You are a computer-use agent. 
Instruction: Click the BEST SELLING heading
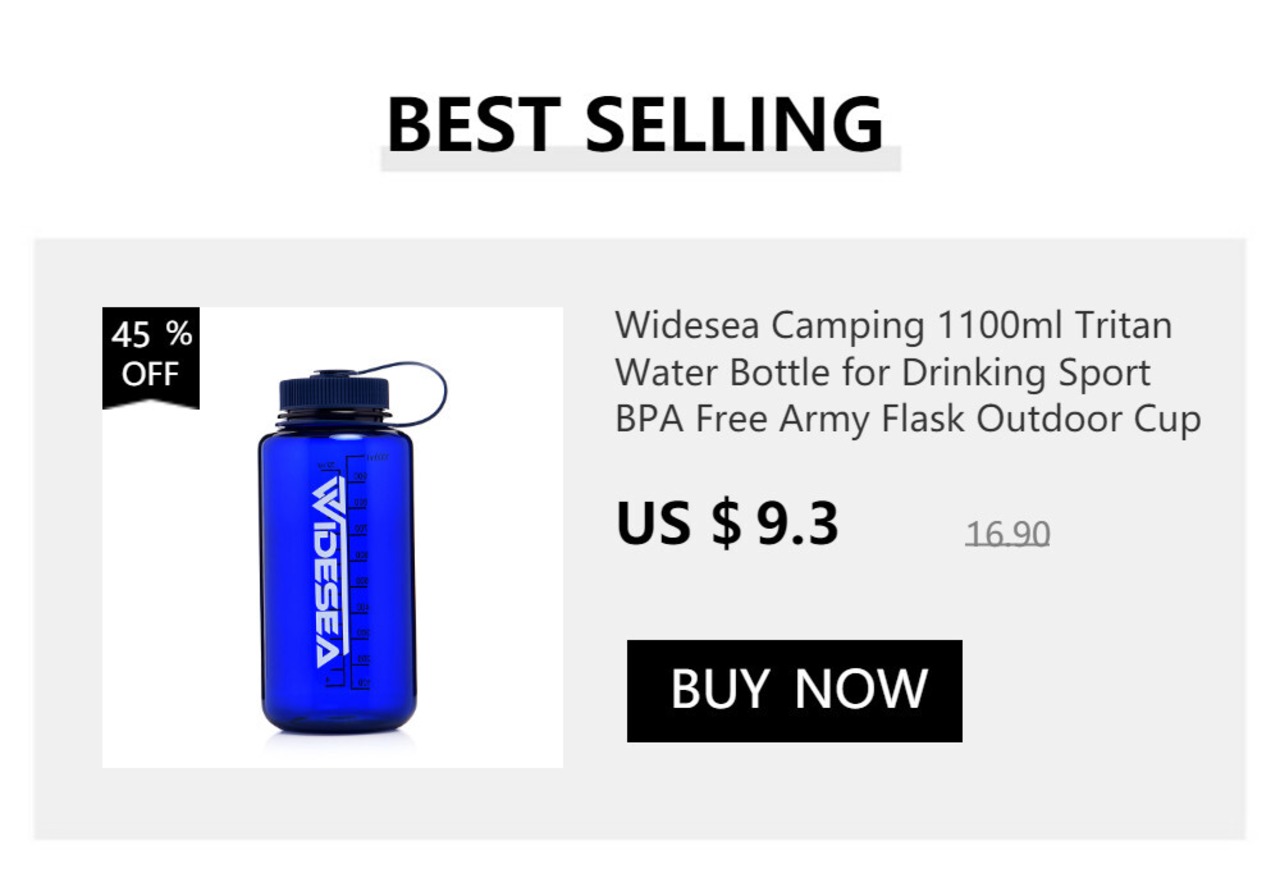point(635,124)
